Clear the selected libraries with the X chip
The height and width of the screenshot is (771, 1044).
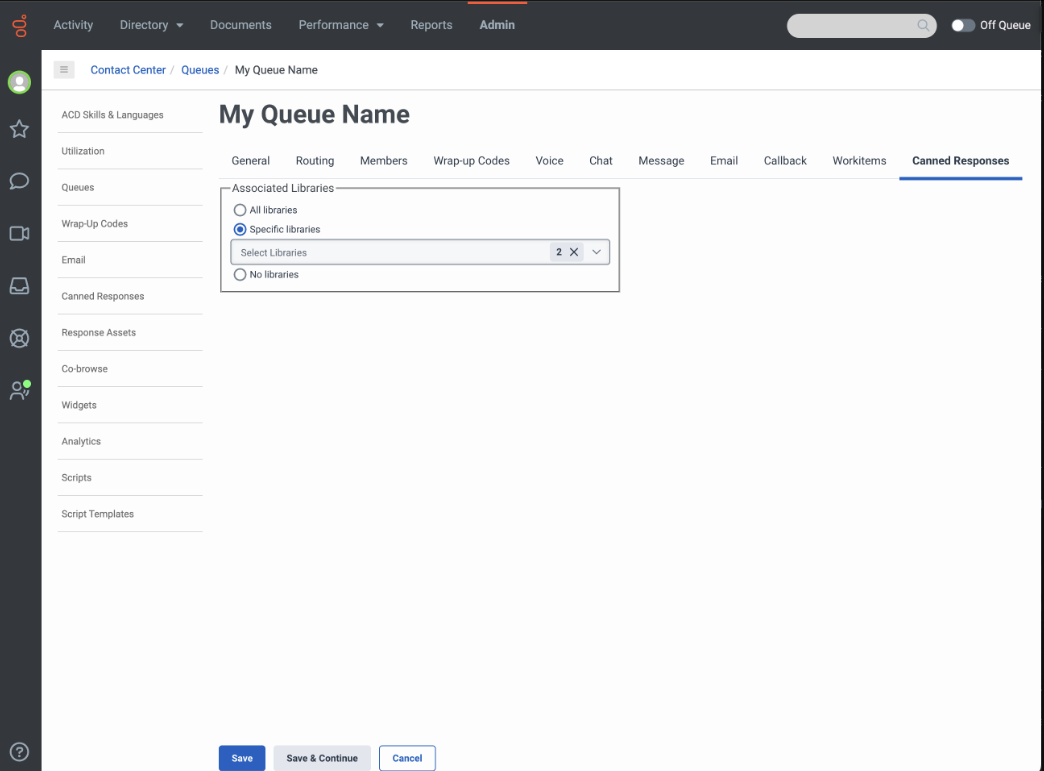pos(573,252)
